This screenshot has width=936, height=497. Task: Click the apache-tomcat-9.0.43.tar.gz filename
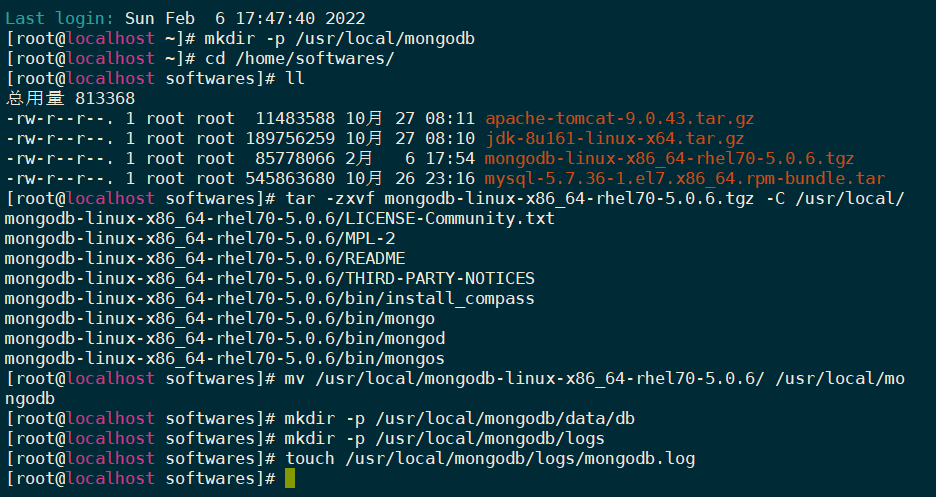619,119
